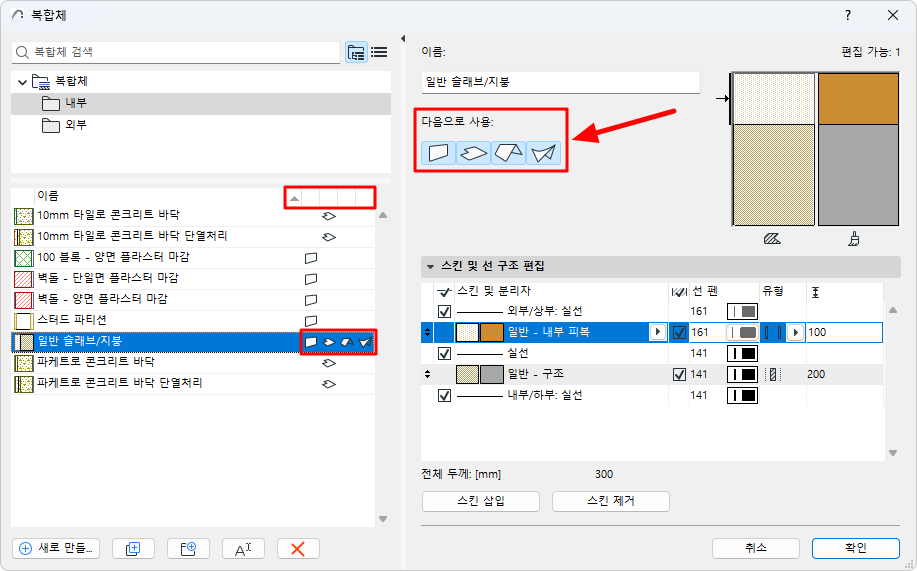
Task: Click the thickness column header icon
Action: [x=816, y=292]
